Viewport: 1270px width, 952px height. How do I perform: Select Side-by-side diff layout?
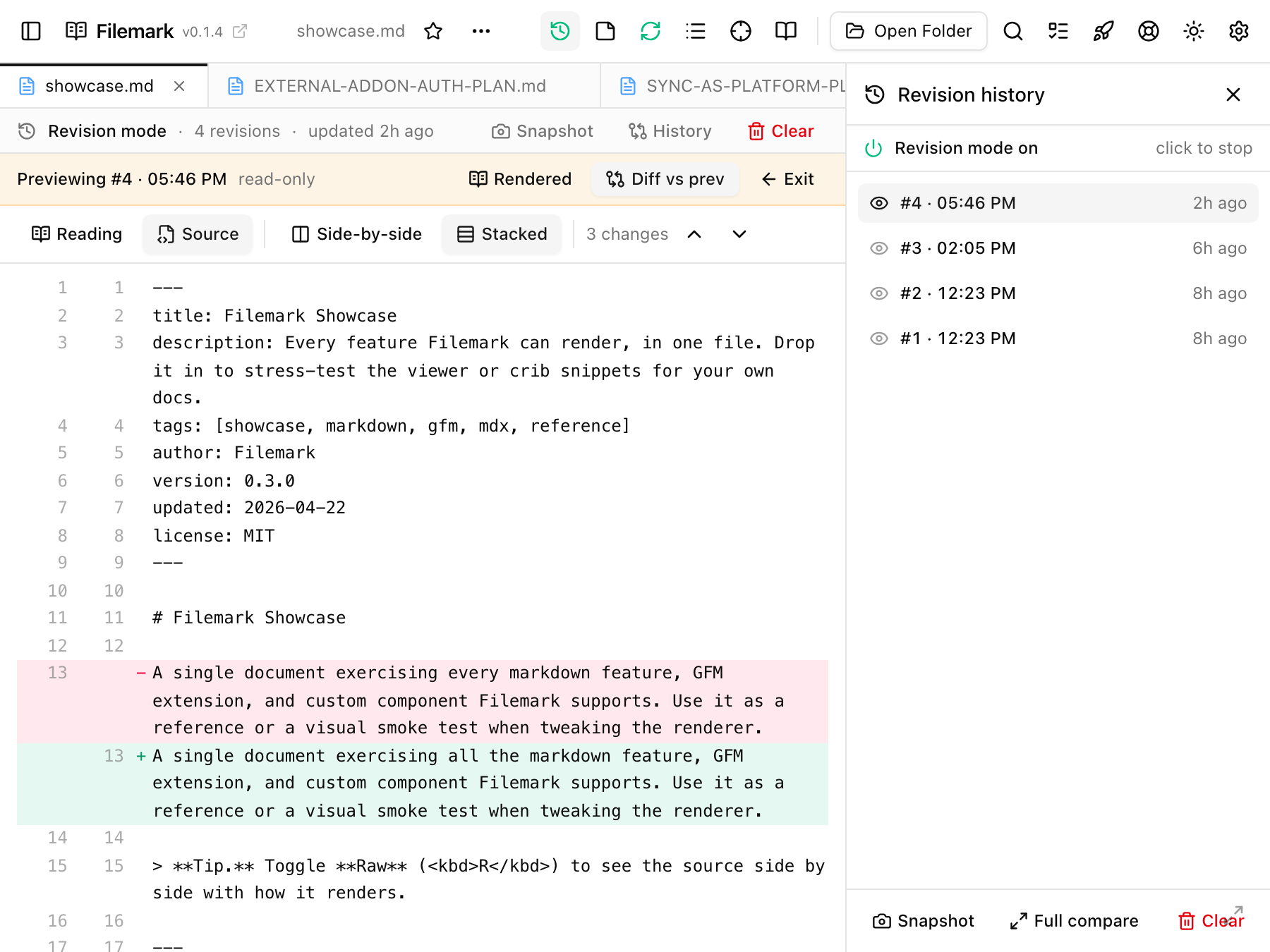click(x=357, y=234)
